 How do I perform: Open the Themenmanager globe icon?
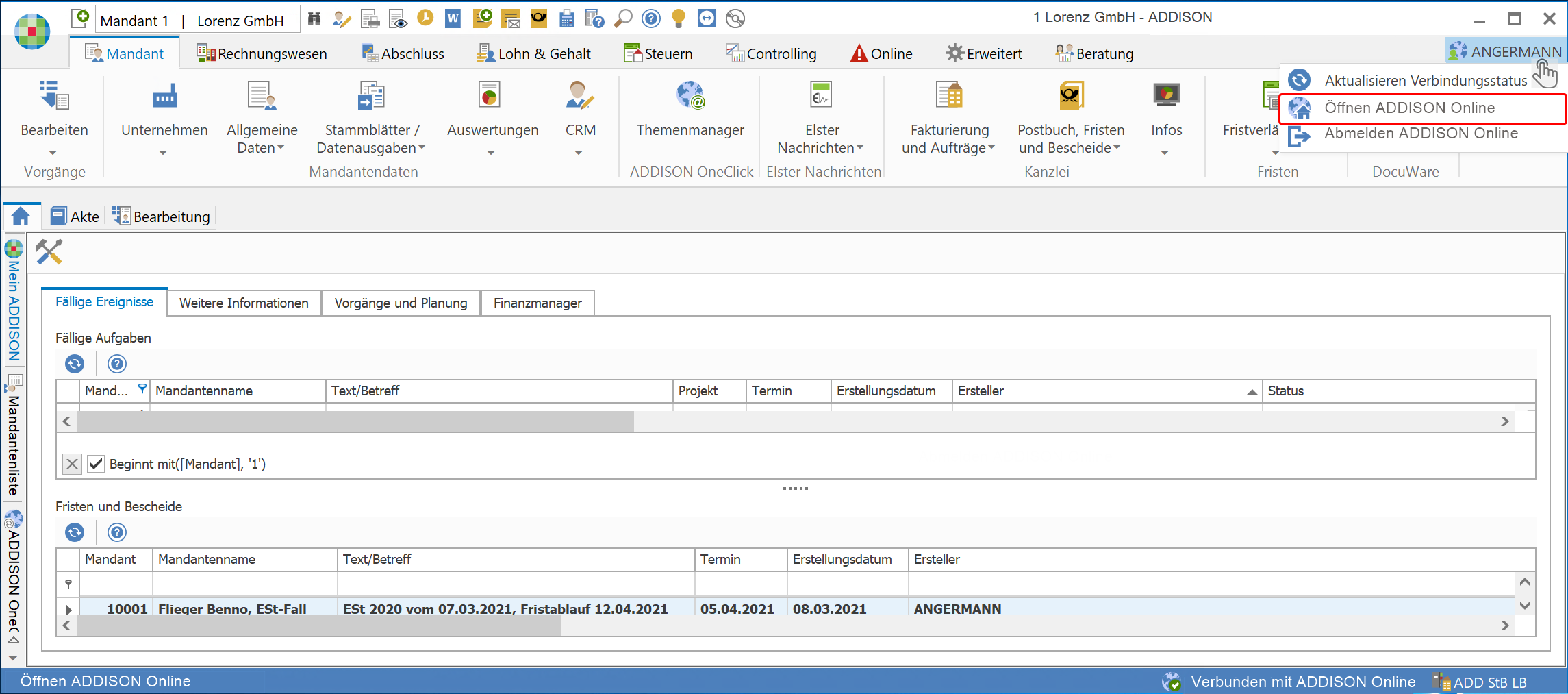coord(690,95)
